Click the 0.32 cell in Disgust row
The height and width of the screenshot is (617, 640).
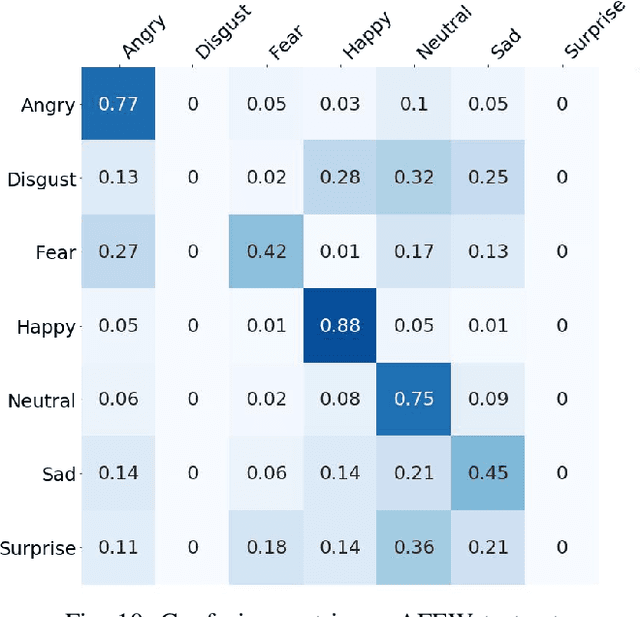(413, 178)
